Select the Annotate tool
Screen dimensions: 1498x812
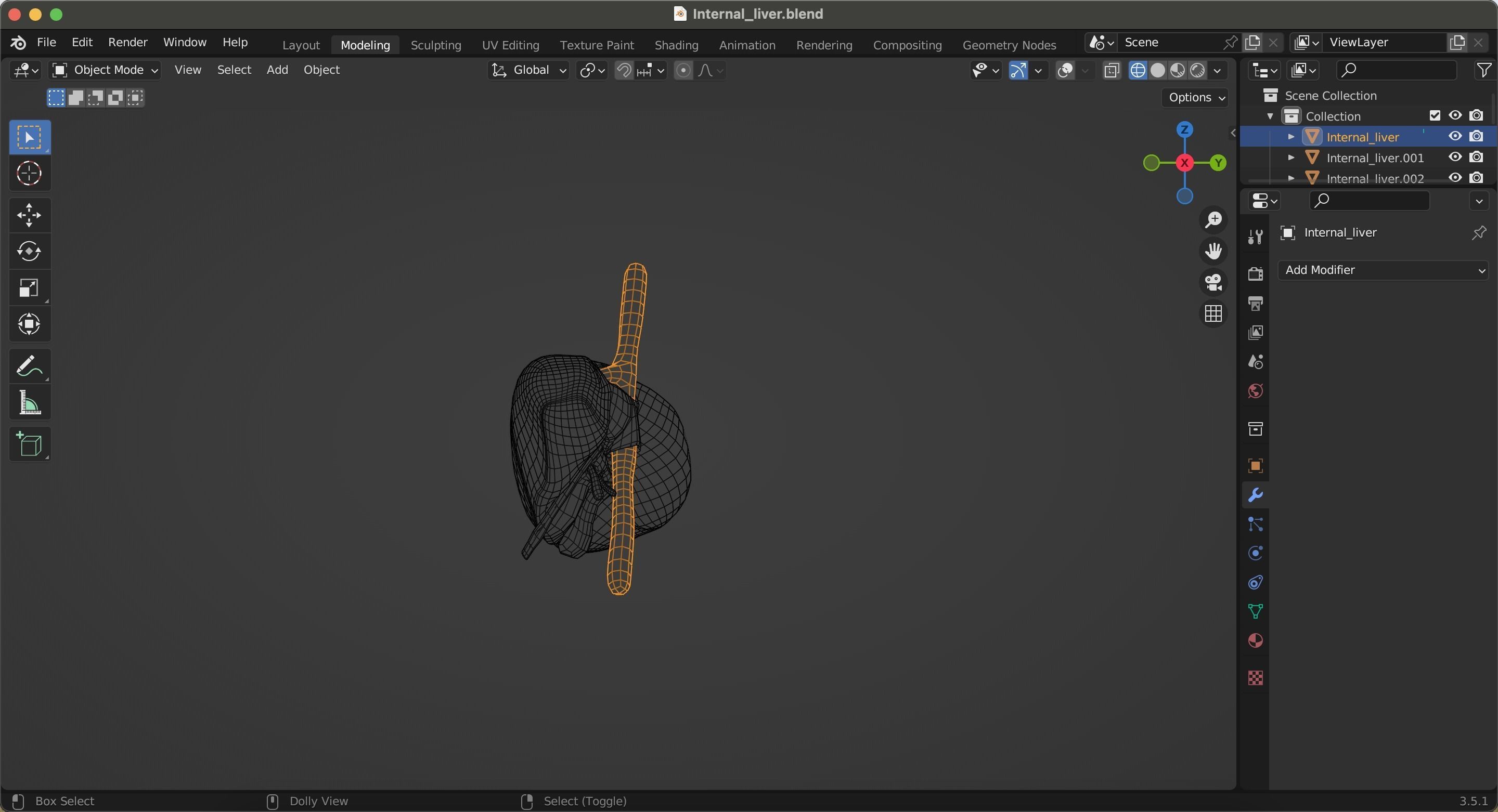pos(30,366)
